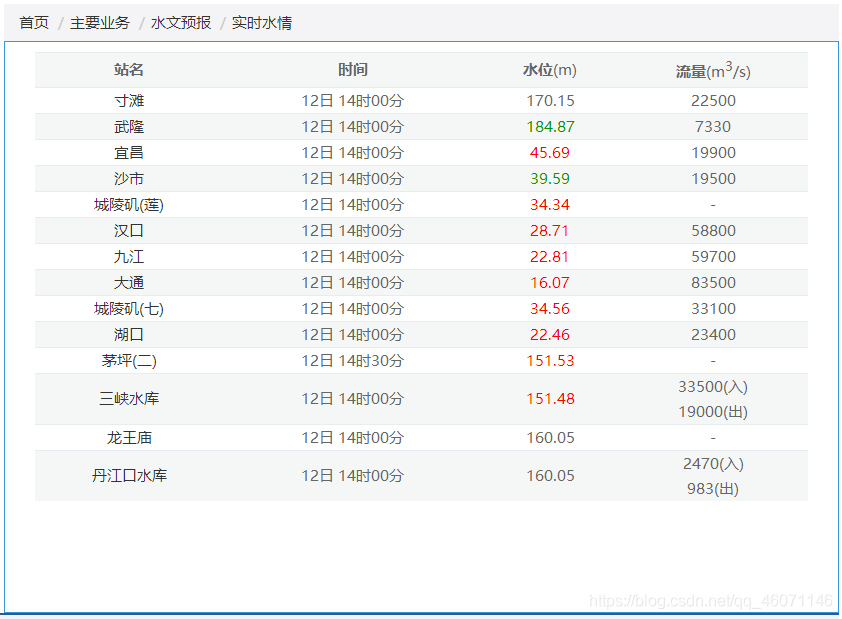Click the 三峡水库 row time cell

pyautogui.click(x=353, y=399)
